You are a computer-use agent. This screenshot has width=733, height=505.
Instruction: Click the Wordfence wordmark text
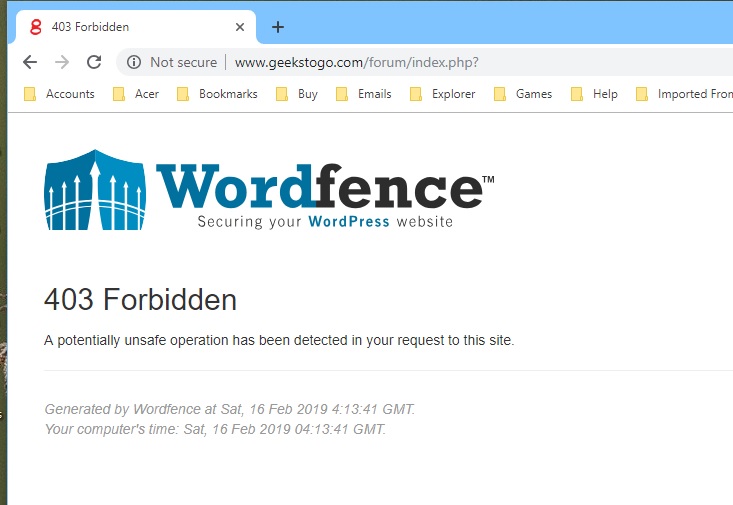(x=325, y=186)
